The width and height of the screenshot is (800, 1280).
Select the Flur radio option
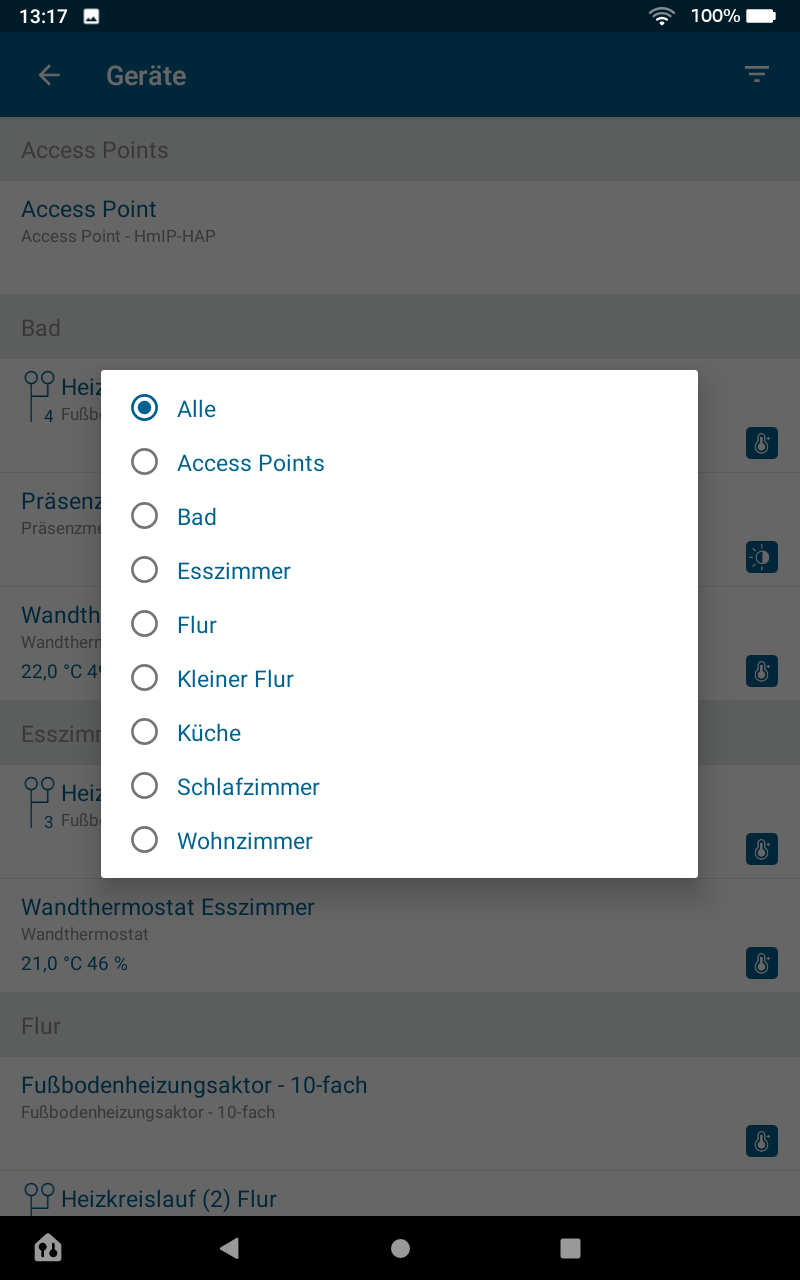tap(145, 624)
